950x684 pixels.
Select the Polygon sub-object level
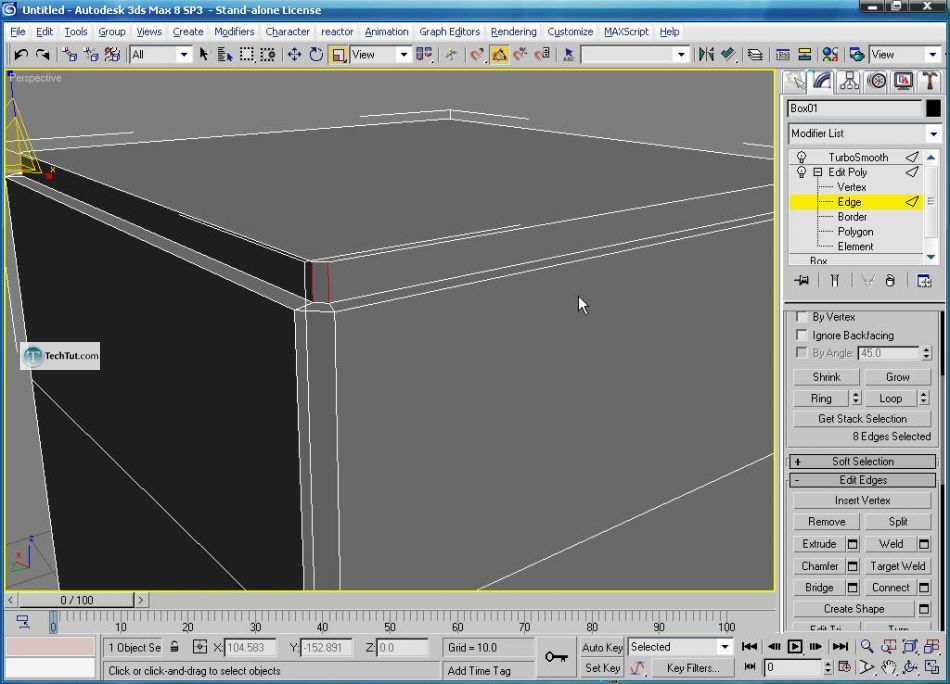[855, 231]
